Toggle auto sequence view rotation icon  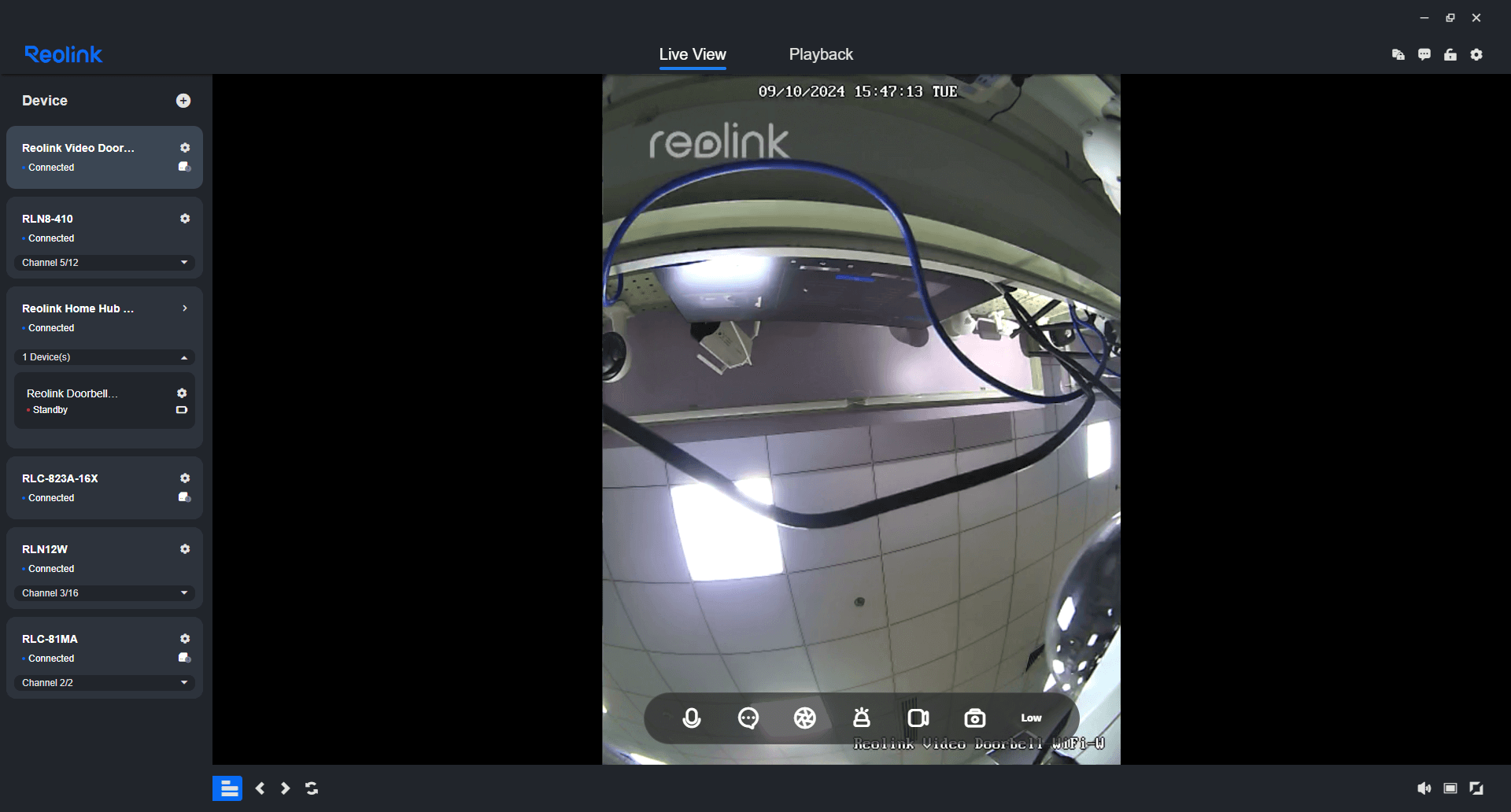[x=312, y=788]
